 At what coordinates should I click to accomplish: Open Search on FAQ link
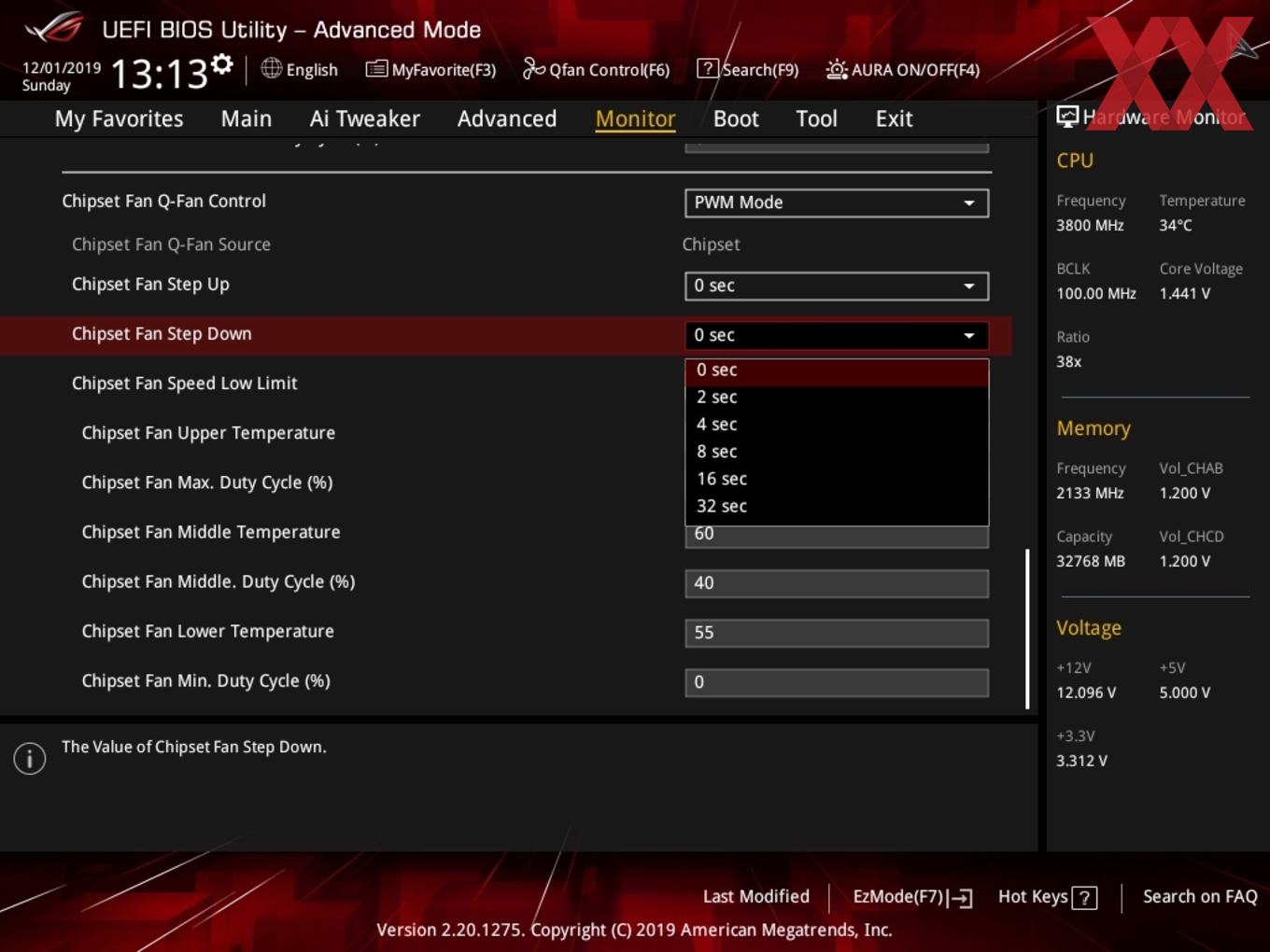[1200, 897]
